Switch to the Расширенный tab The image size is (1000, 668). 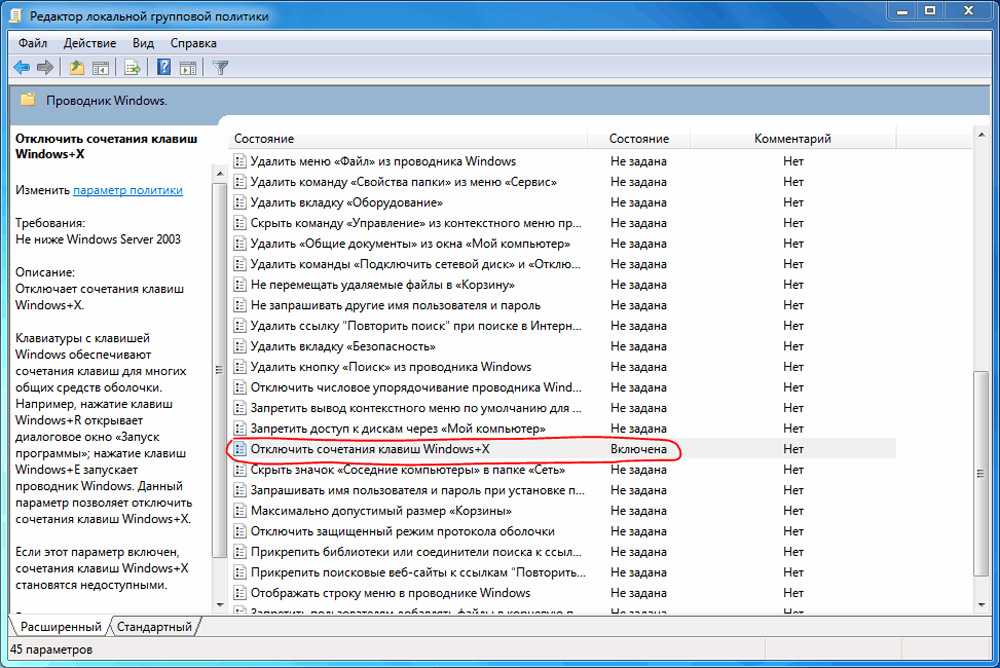click(61, 627)
